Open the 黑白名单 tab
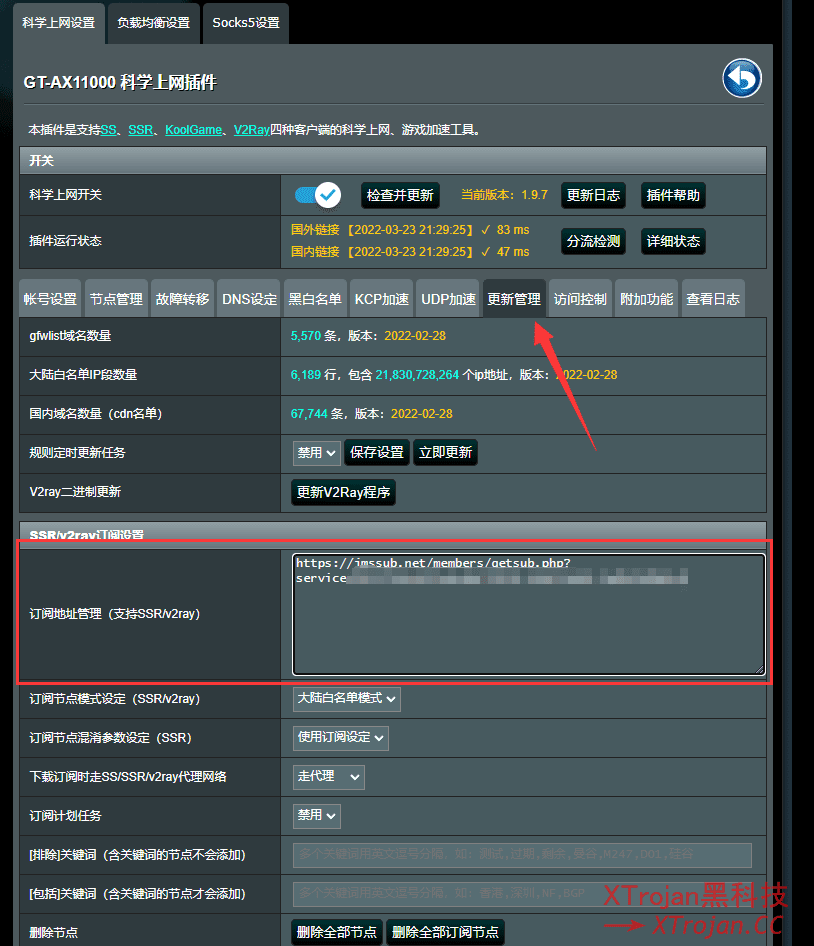This screenshot has width=814, height=946. tap(315, 299)
